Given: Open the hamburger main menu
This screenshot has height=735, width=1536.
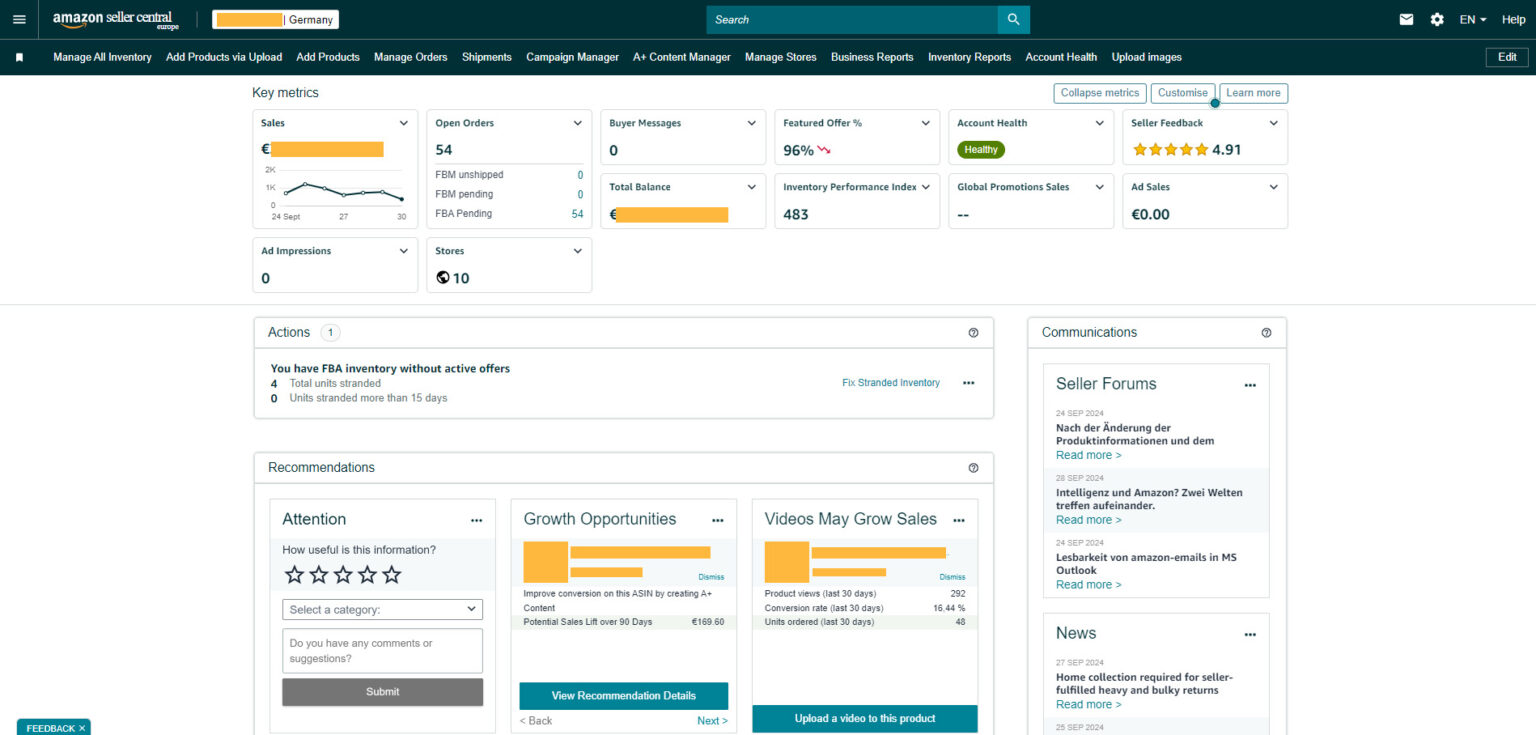Looking at the screenshot, I should click(x=19, y=19).
